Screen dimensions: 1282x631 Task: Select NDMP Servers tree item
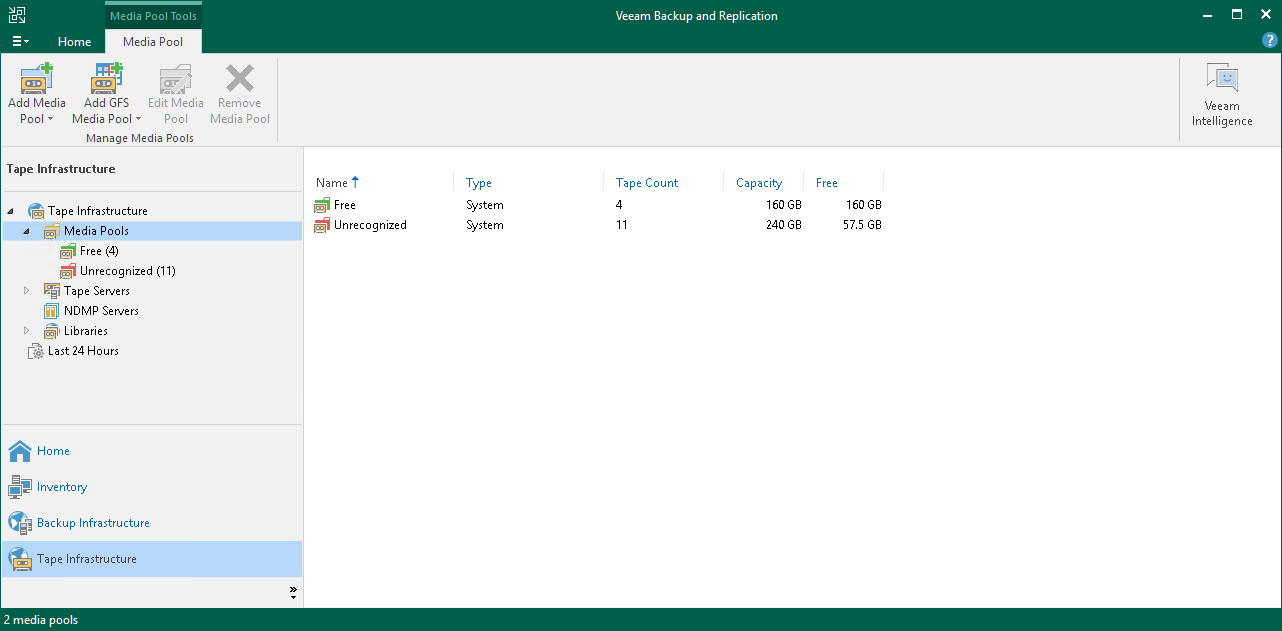pyautogui.click(x=101, y=311)
